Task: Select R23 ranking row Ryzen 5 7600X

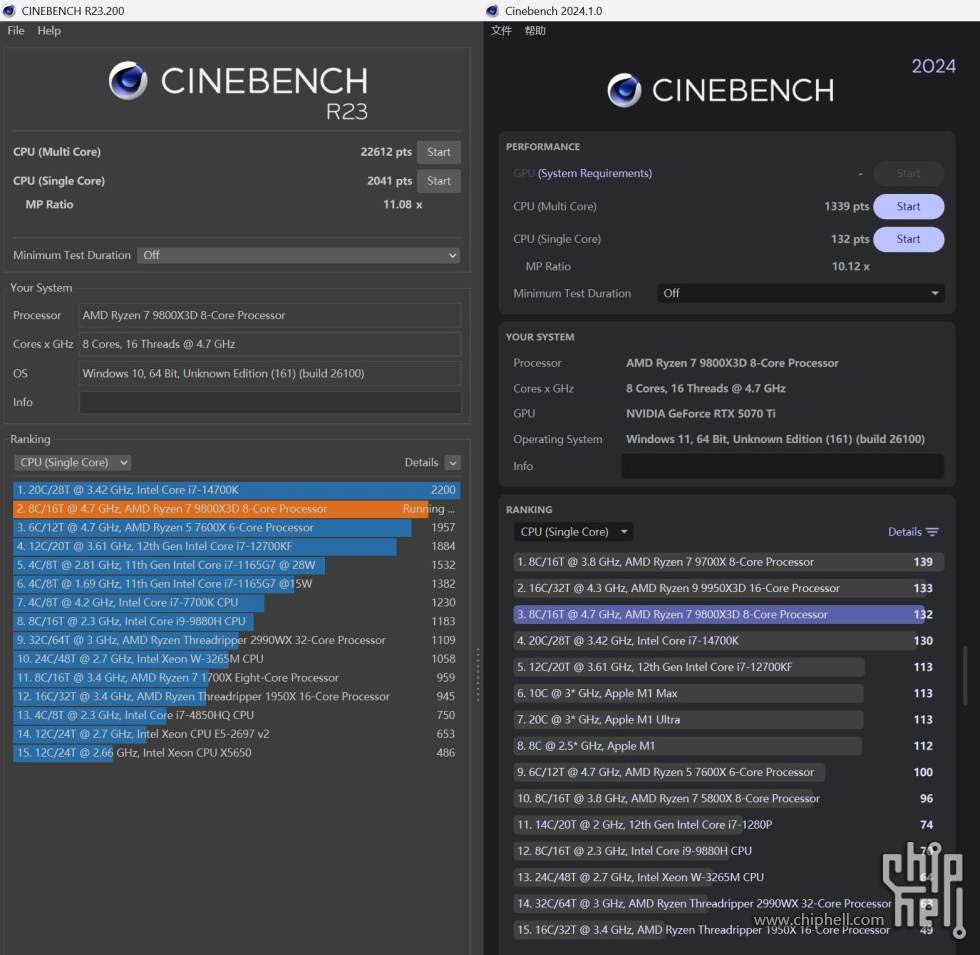Action: click(236, 528)
